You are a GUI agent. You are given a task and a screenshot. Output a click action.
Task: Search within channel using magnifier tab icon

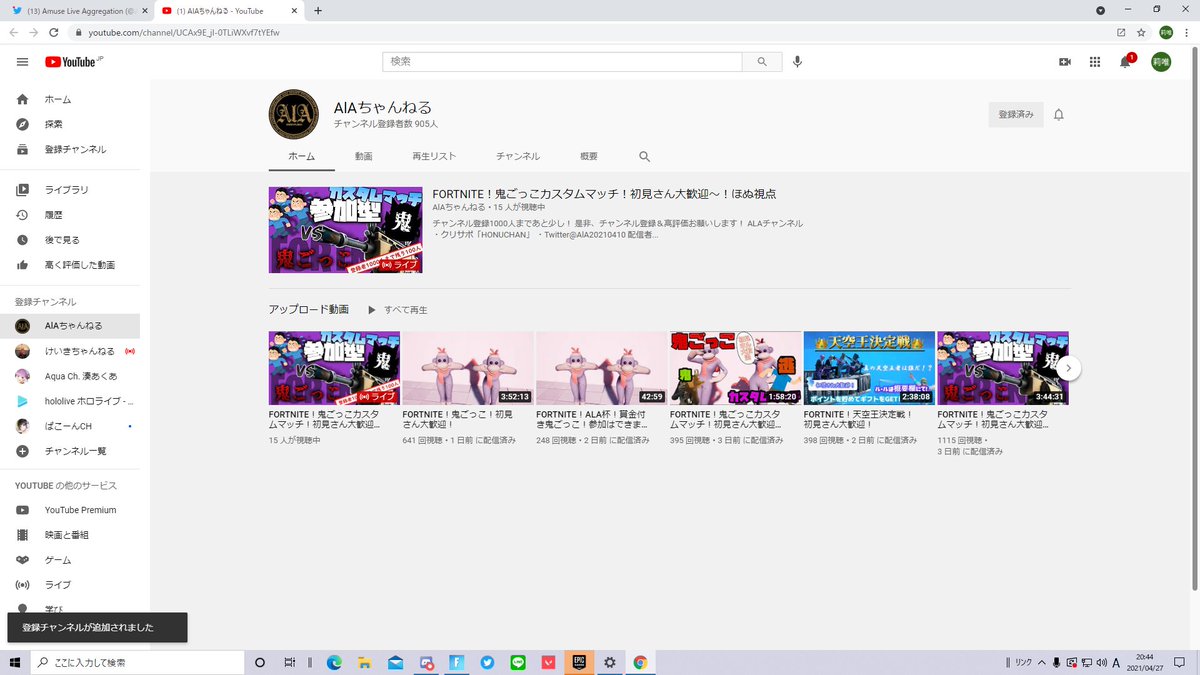click(644, 157)
